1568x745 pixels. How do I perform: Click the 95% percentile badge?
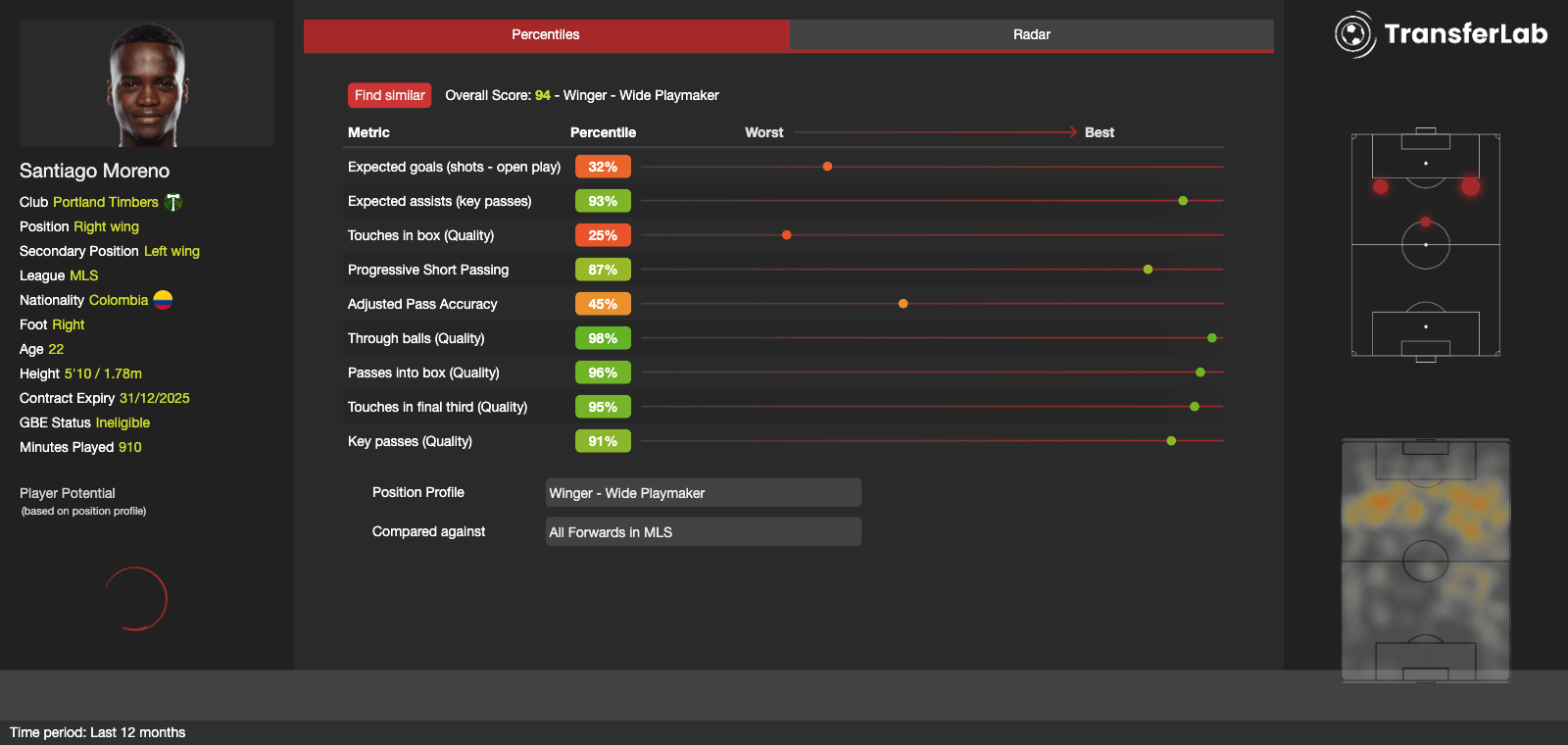(603, 407)
